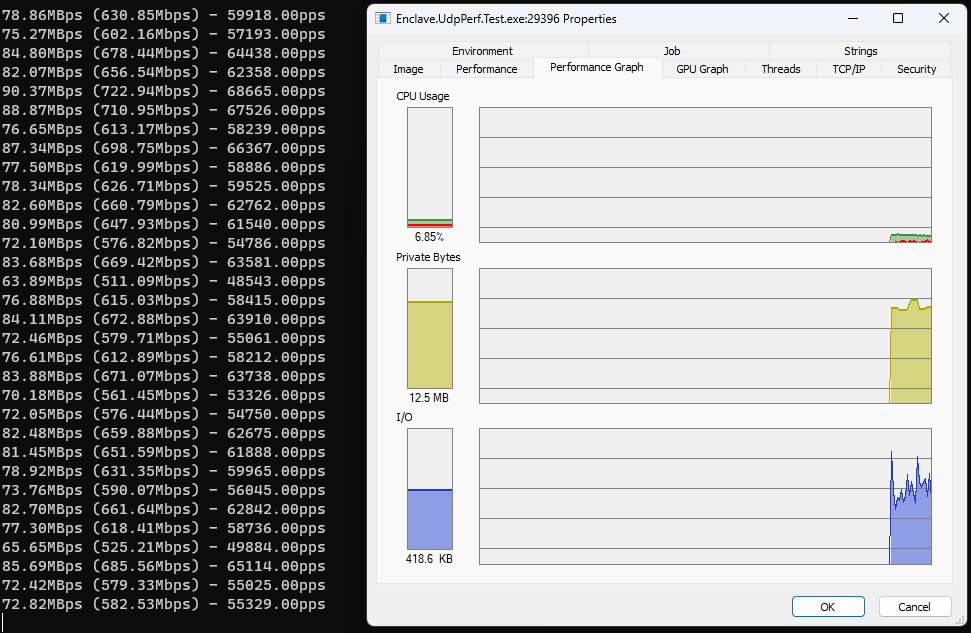Open the TCP/IP tab
Viewport: 971px width, 633px height.
848,69
